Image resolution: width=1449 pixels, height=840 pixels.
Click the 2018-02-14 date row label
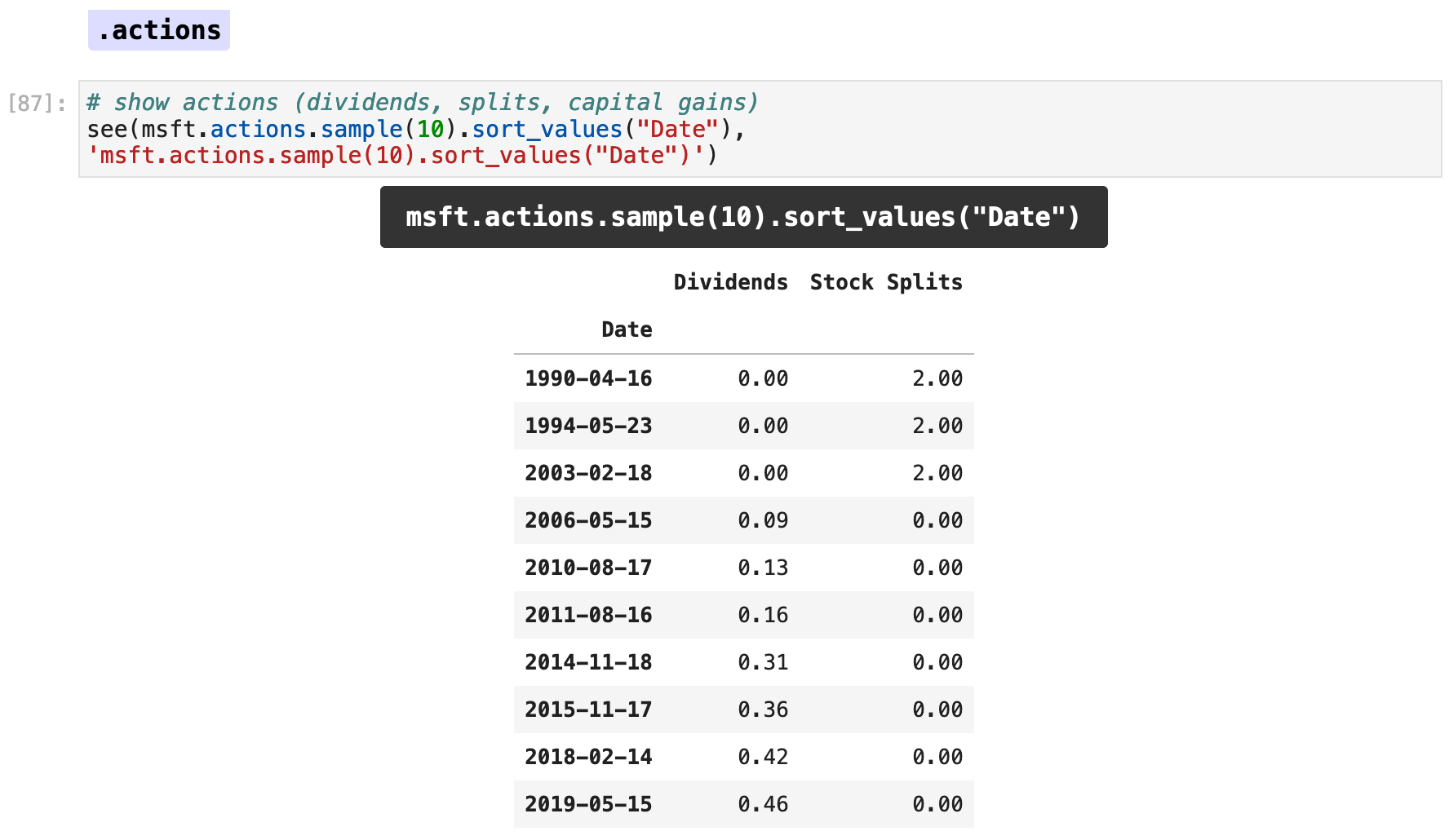(x=588, y=757)
